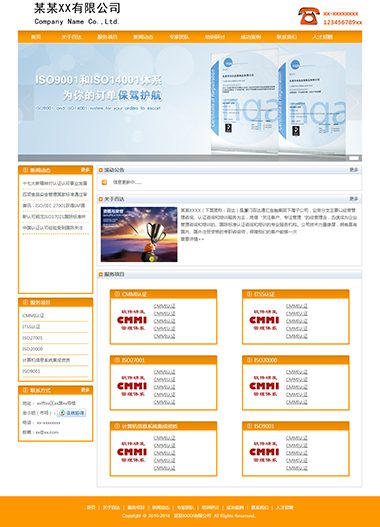Image resolution: width=380 pixels, height=527 pixels.
Task: Click the orange speaker icon in the announcement panel
Action: [x=104, y=182]
